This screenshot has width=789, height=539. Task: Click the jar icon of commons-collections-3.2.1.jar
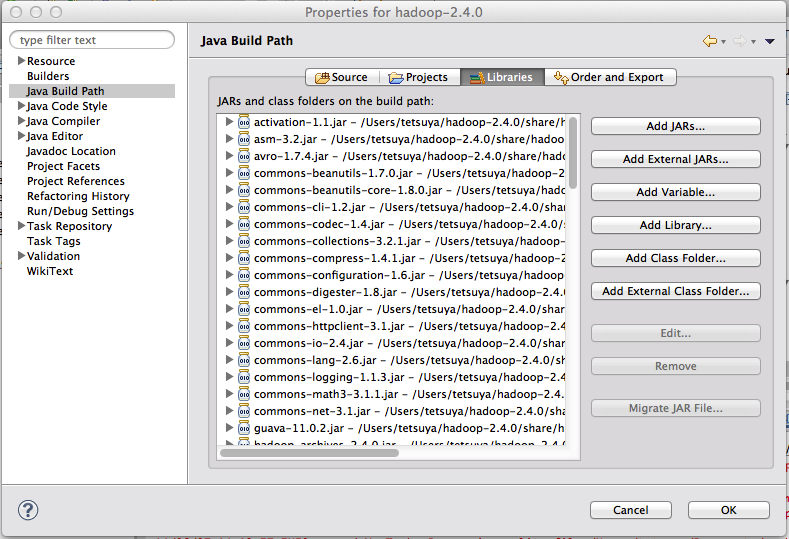point(244,241)
